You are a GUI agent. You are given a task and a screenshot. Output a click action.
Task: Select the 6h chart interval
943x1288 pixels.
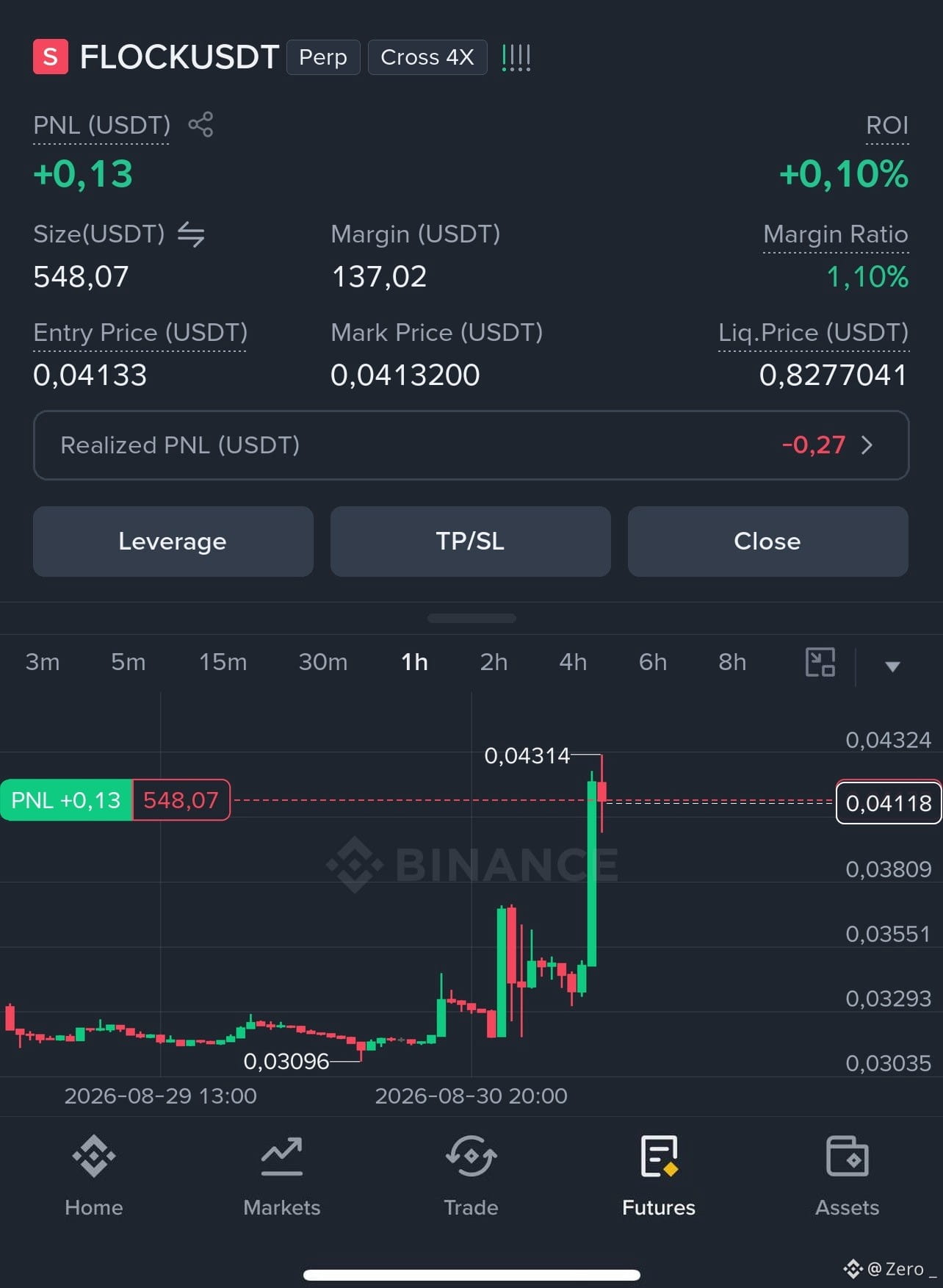click(x=653, y=662)
